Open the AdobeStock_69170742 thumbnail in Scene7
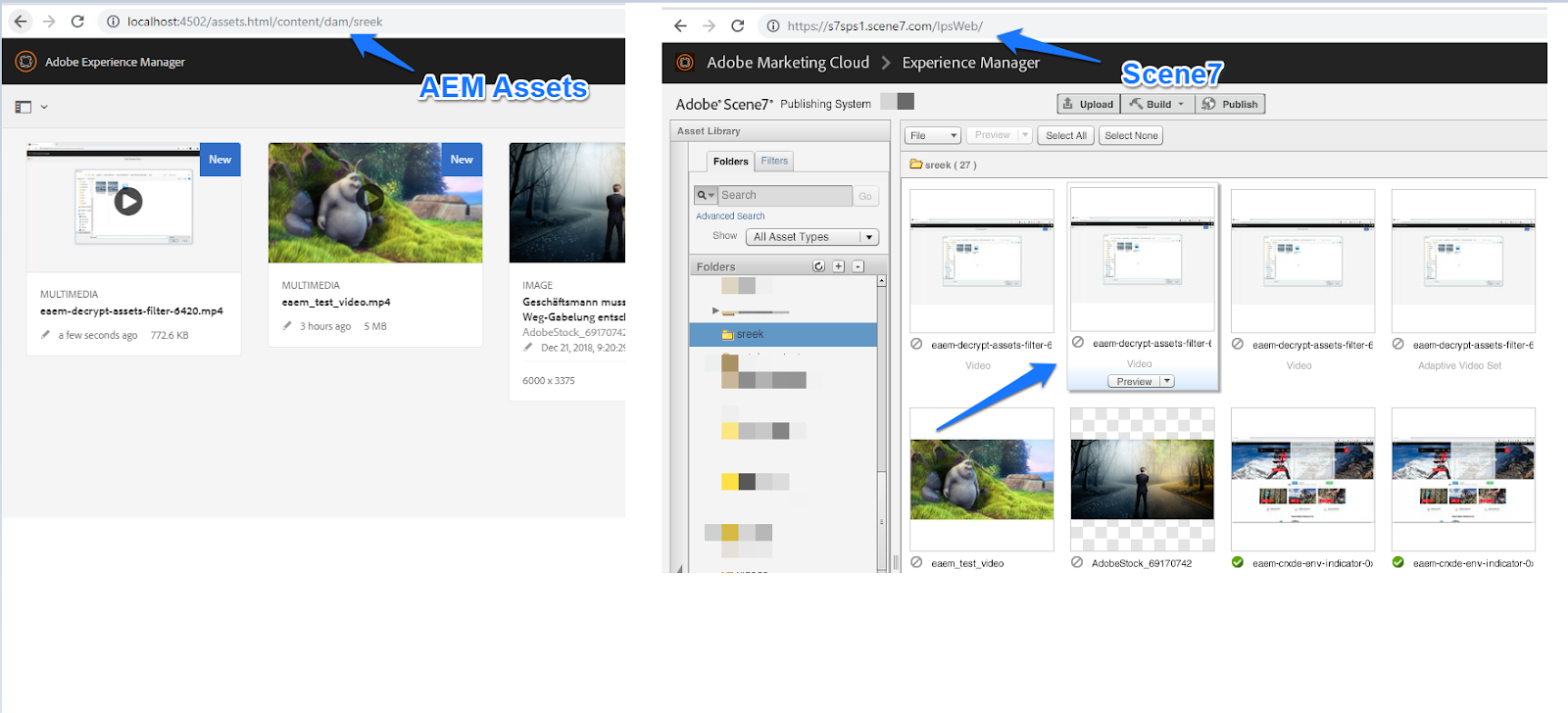 pos(1143,480)
